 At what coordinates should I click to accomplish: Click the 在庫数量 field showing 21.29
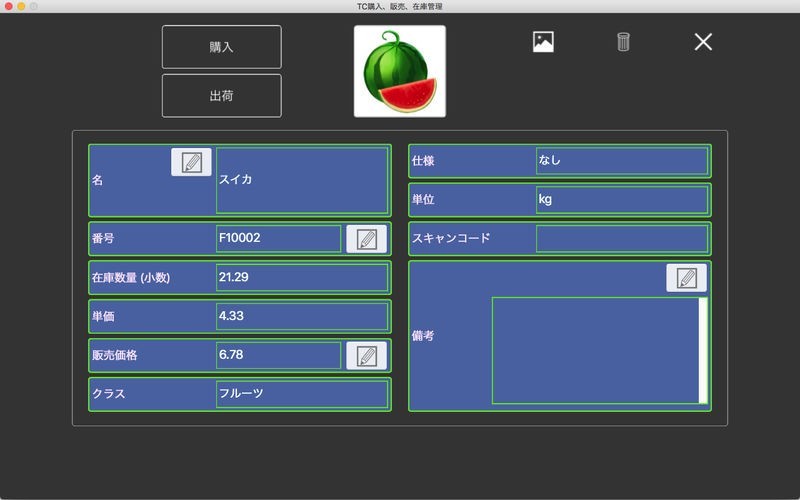[302, 277]
